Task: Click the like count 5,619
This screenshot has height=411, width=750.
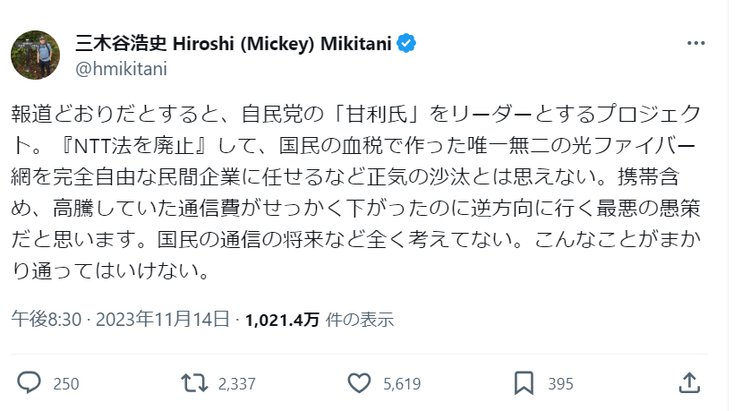Action: [400, 383]
